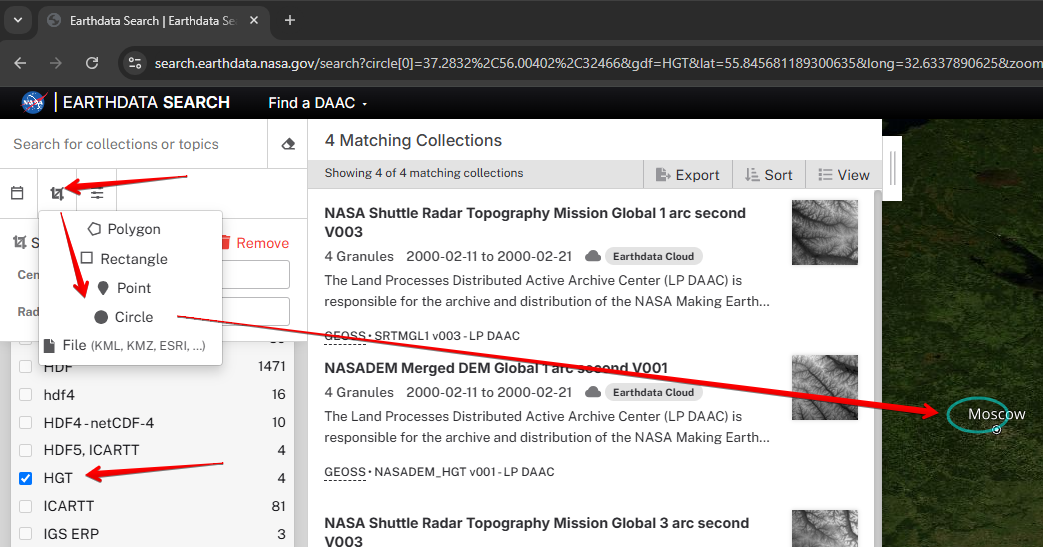Viewport: 1043px width, 547px height.
Task: Click the panel resize handle beside map
Action: [x=892, y=168]
